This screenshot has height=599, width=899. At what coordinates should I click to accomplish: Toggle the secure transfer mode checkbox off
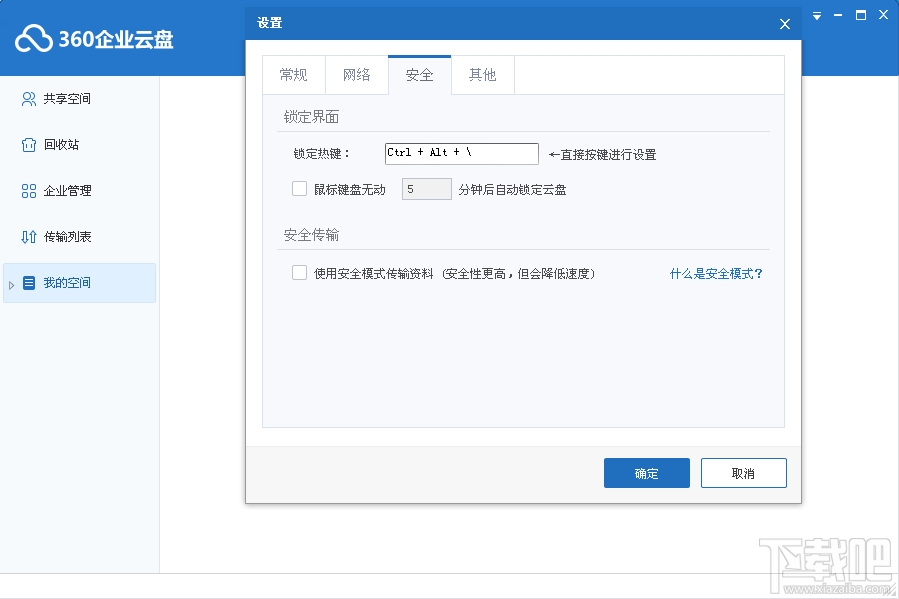(x=299, y=272)
